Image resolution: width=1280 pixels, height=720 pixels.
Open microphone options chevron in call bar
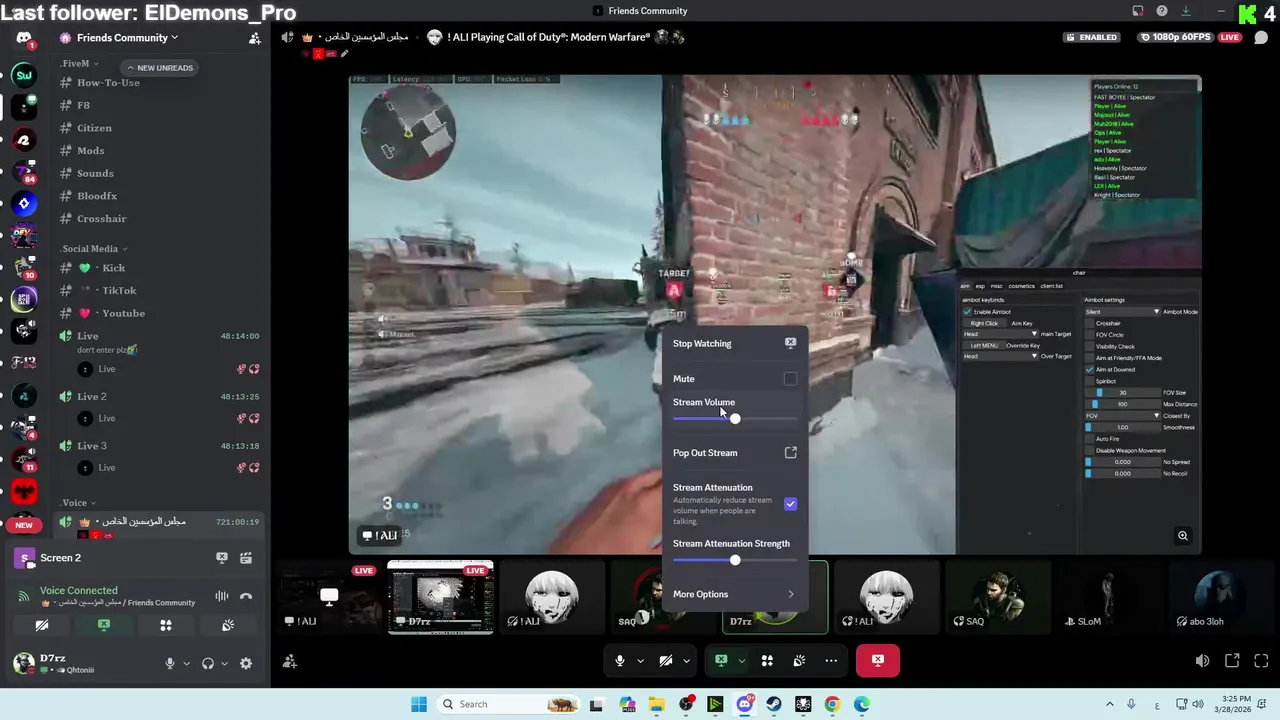pos(640,661)
